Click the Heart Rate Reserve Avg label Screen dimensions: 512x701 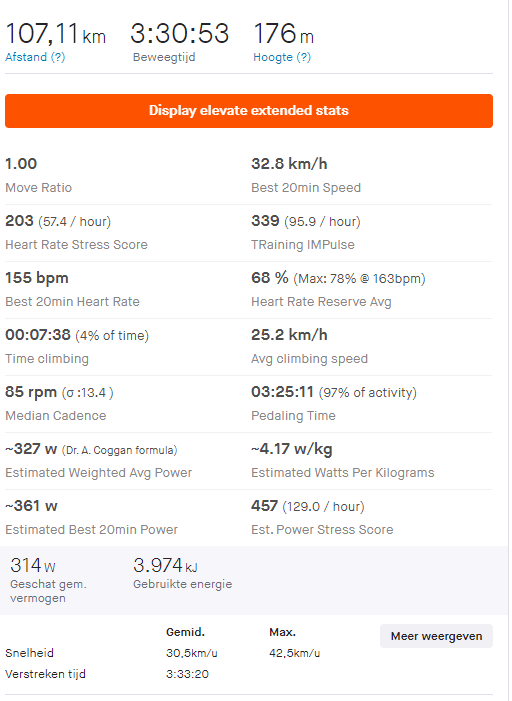click(321, 302)
